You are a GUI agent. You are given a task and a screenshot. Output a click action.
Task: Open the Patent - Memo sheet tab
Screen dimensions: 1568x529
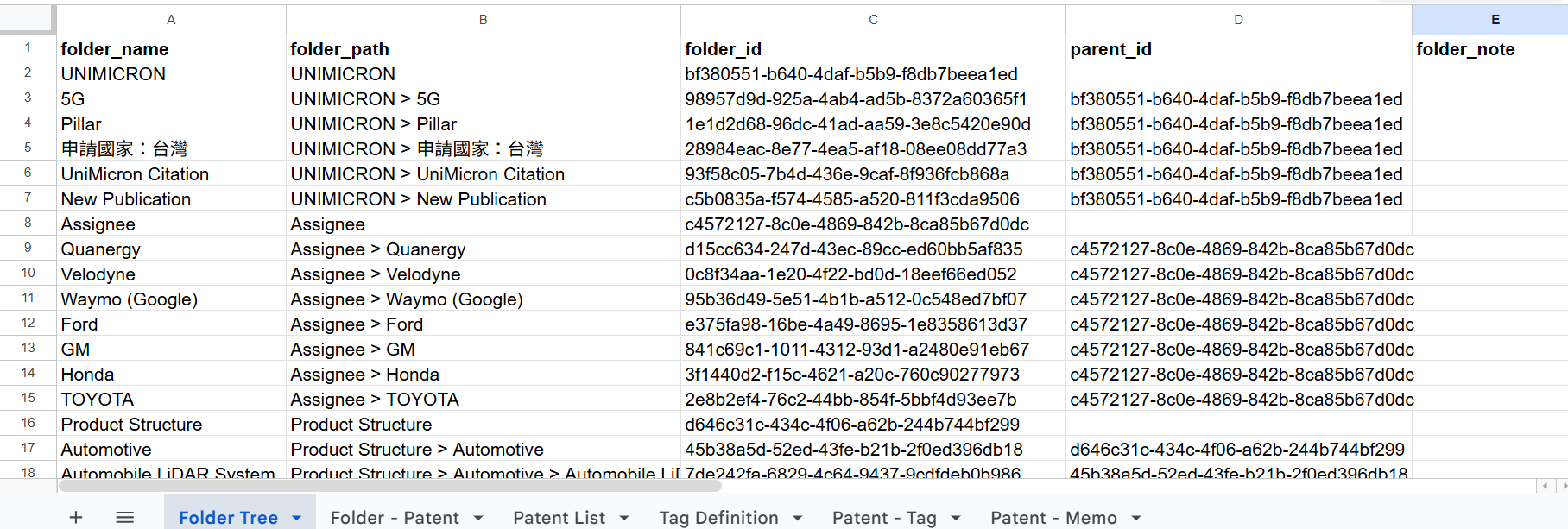(x=1053, y=518)
